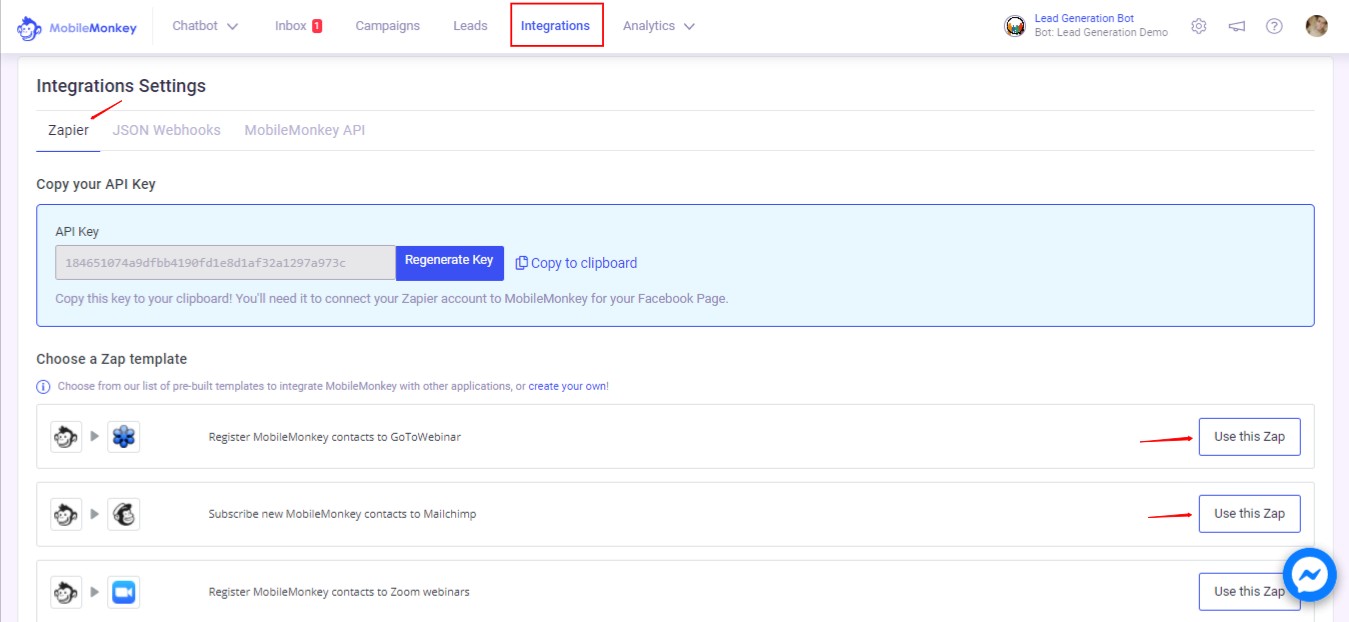Open the settings gear icon
This screenshot has width=1349, height=622.
point(1199,26)
